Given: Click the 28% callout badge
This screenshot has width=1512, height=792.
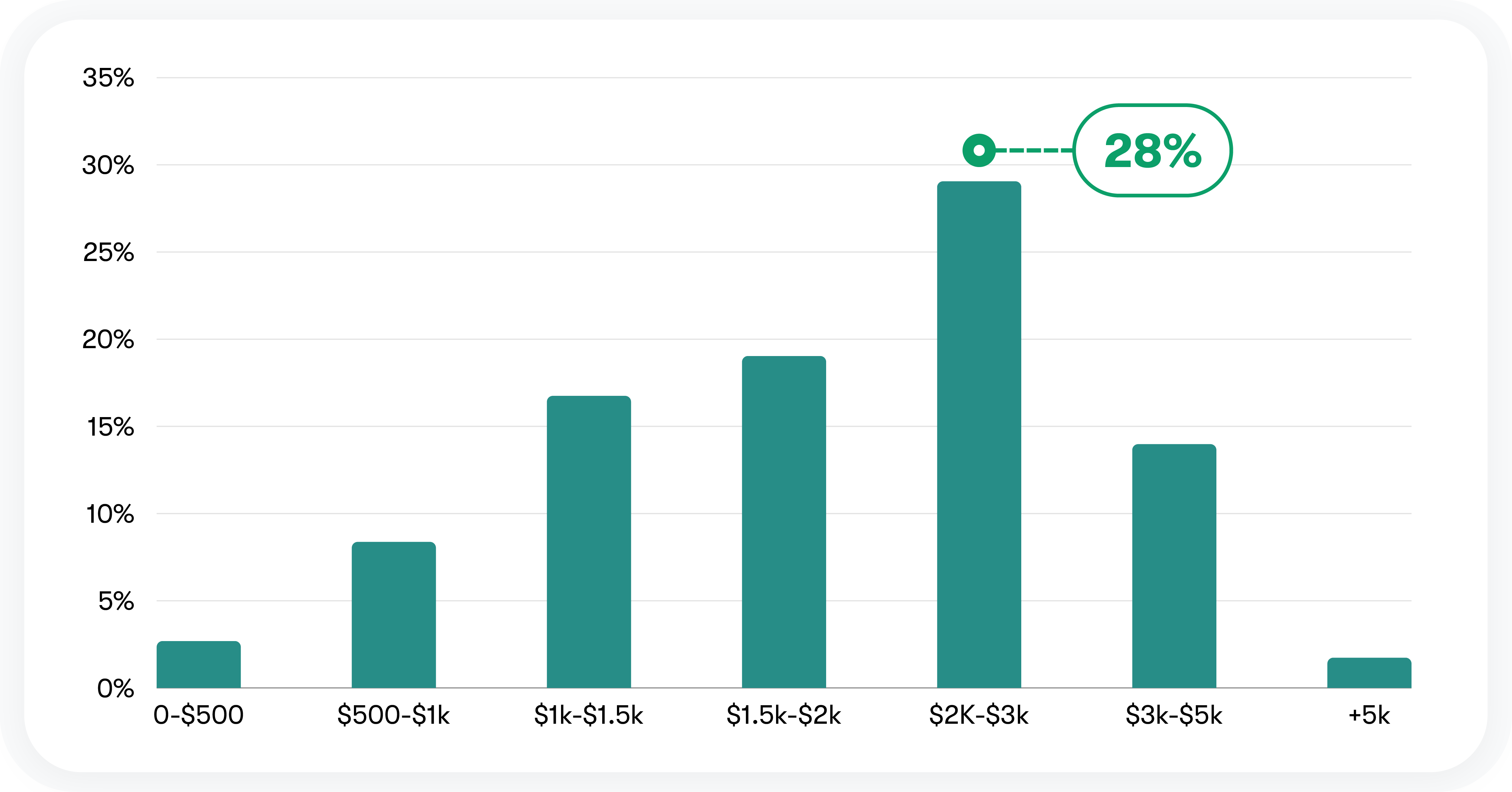Looking at the screenshot, I should pyautogui.click(x=1152, y=150).
